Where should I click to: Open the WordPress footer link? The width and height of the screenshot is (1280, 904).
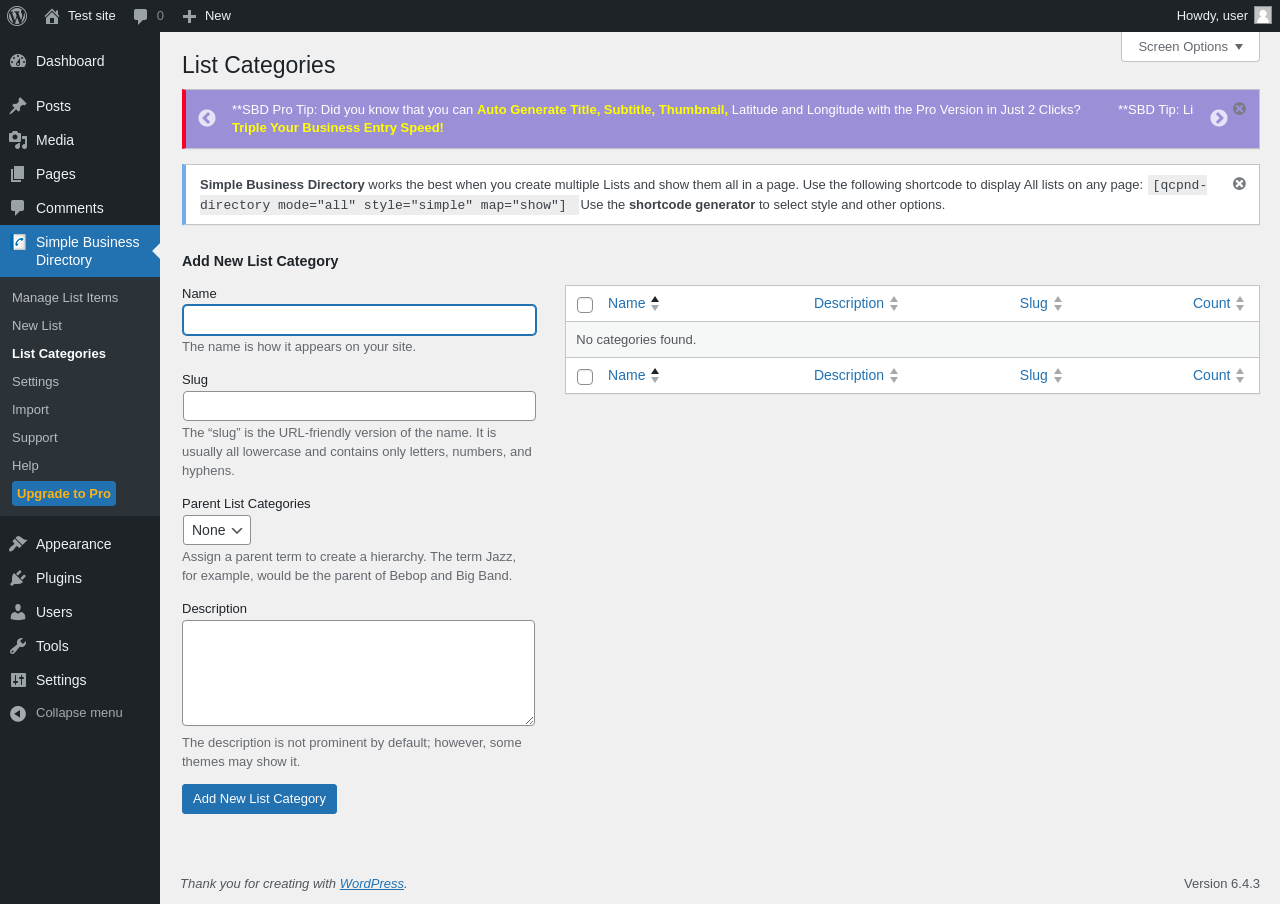(x=371, y=884)
